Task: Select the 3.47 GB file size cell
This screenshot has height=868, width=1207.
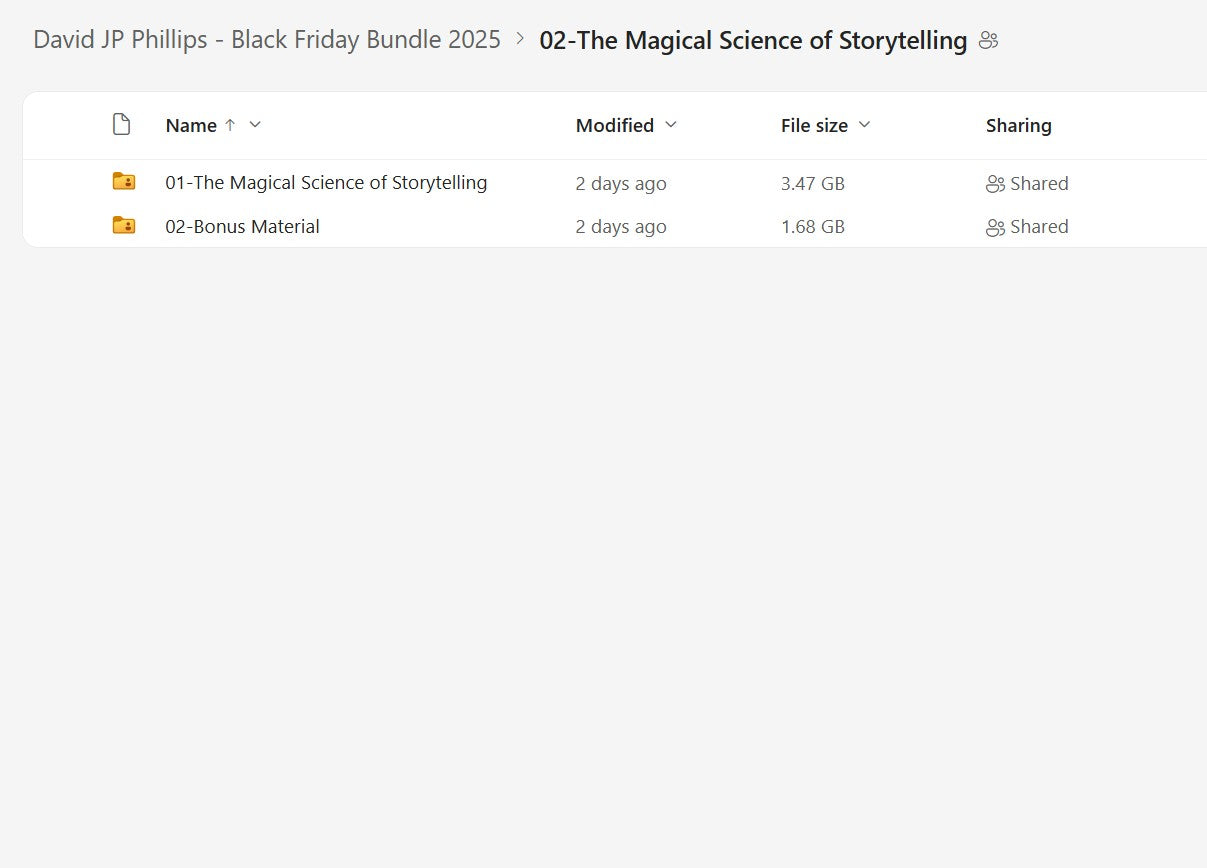Action: [x=813, y=184]
